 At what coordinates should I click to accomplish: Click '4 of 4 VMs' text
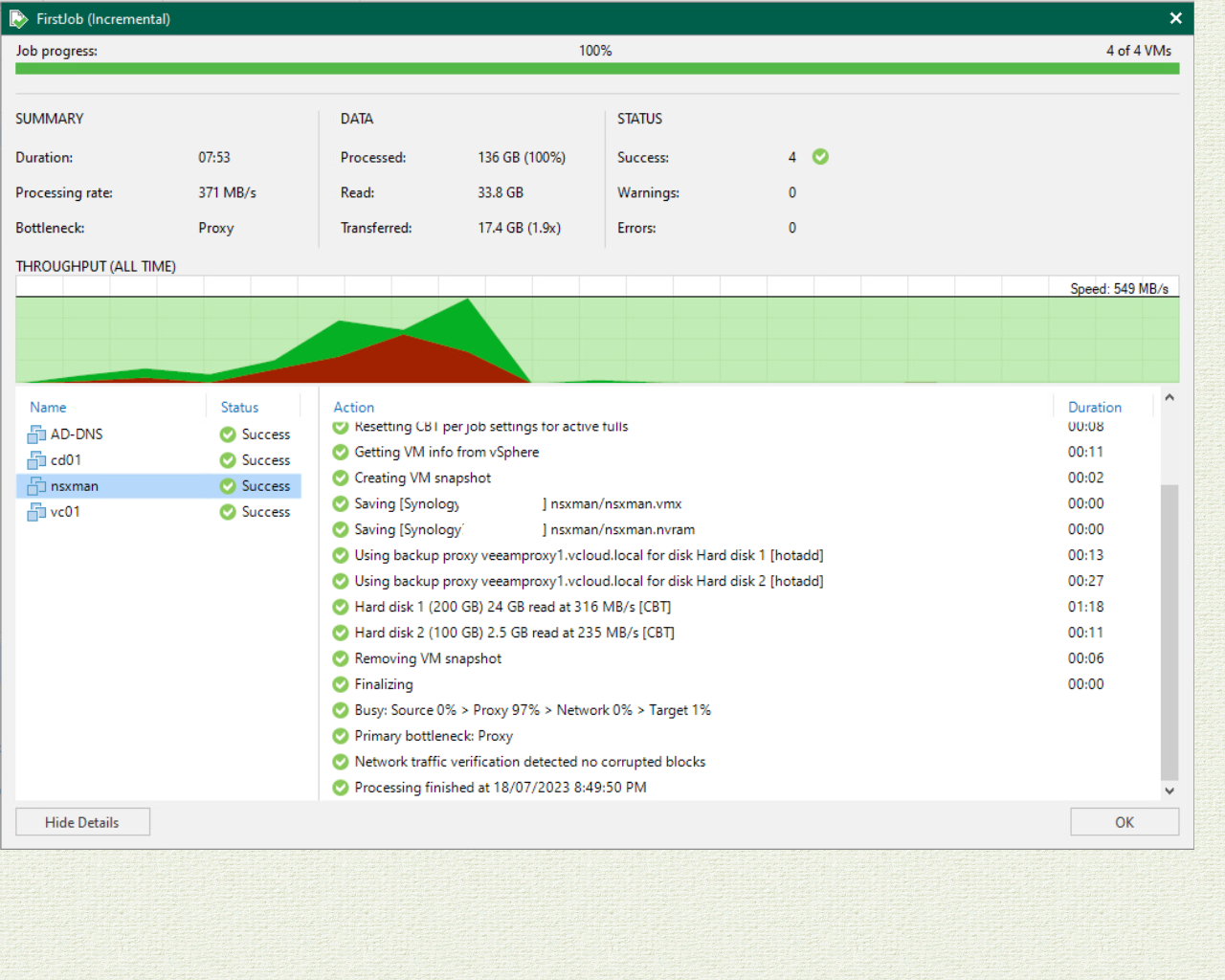click(x=1139, y=51)
